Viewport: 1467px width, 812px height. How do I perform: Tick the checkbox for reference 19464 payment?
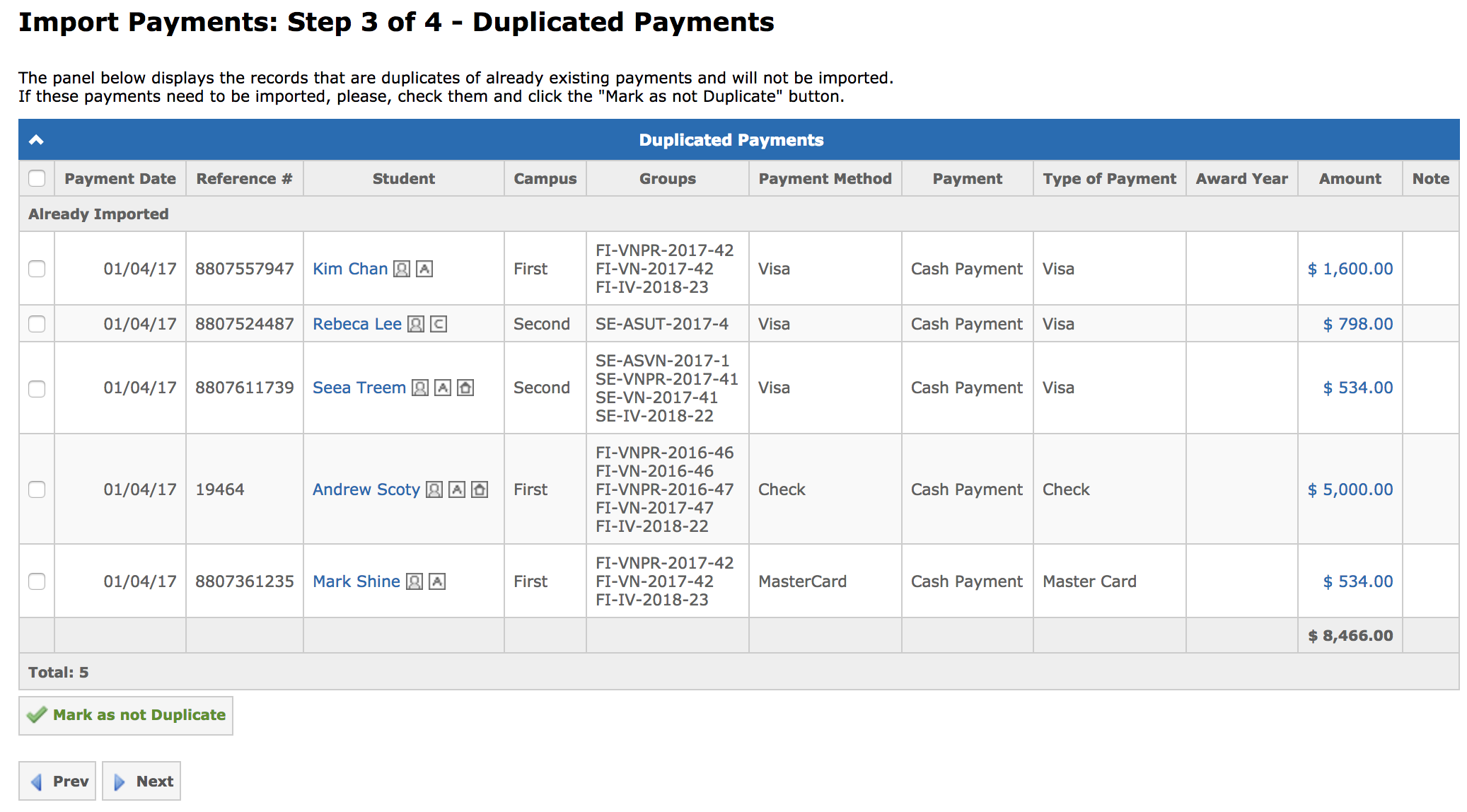point(37,489)
